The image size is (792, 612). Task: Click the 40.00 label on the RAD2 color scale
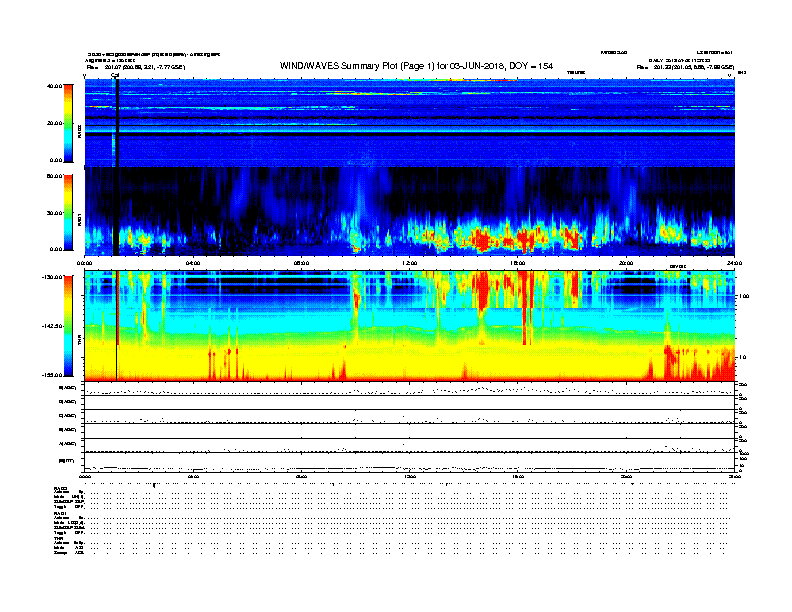click(x=54, y=86)
